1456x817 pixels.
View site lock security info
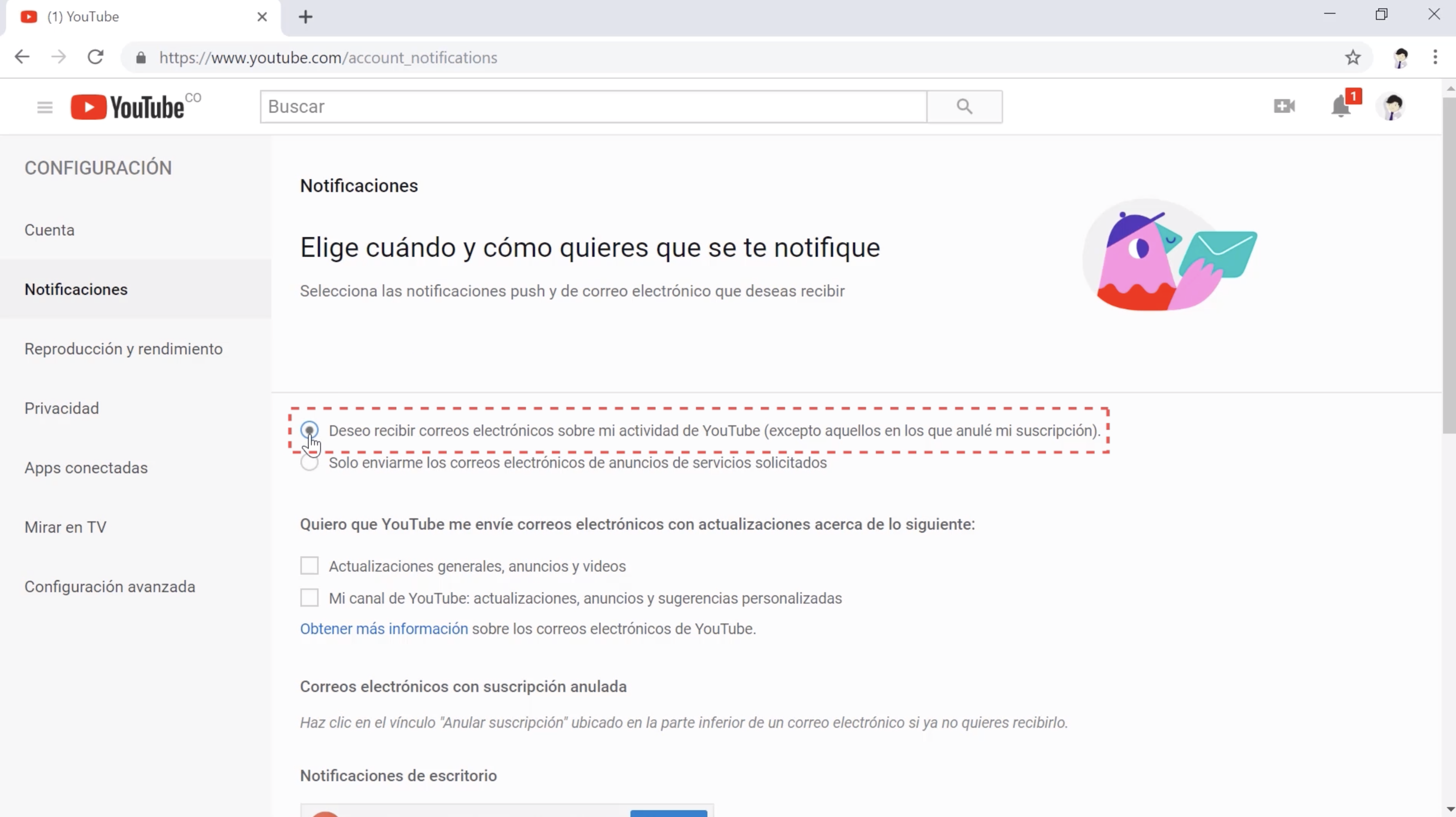coord(141,58)
